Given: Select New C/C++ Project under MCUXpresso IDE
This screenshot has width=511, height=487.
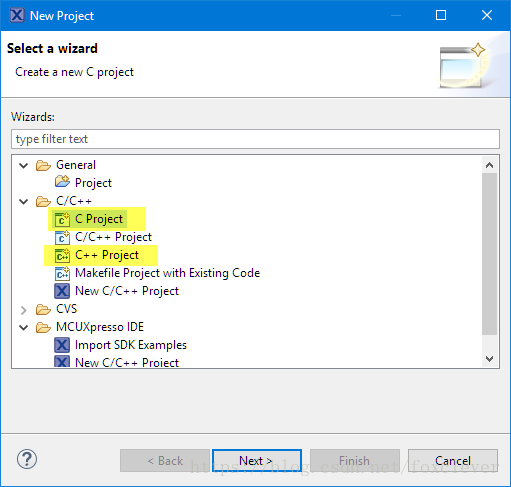Looking at the screenshot, I should (127, 362).
